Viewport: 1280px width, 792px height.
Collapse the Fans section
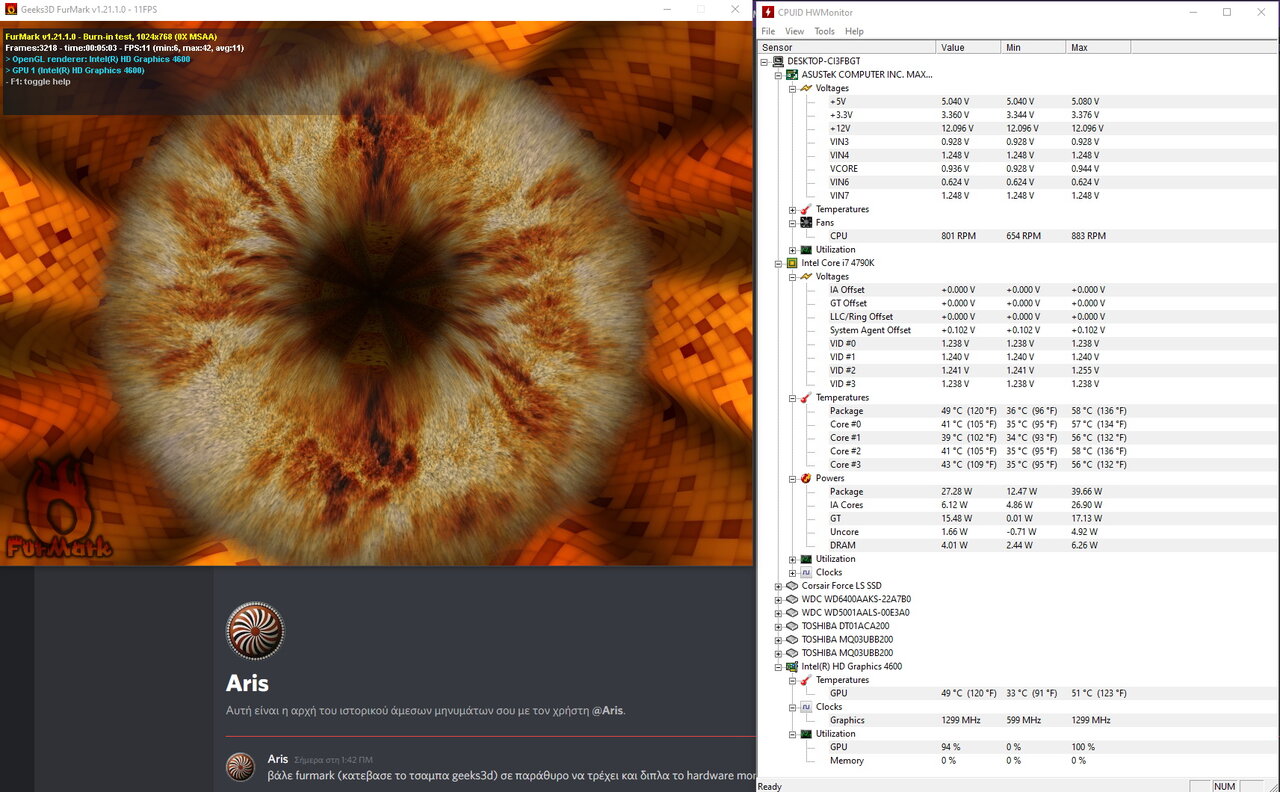[x=793, y=223]
